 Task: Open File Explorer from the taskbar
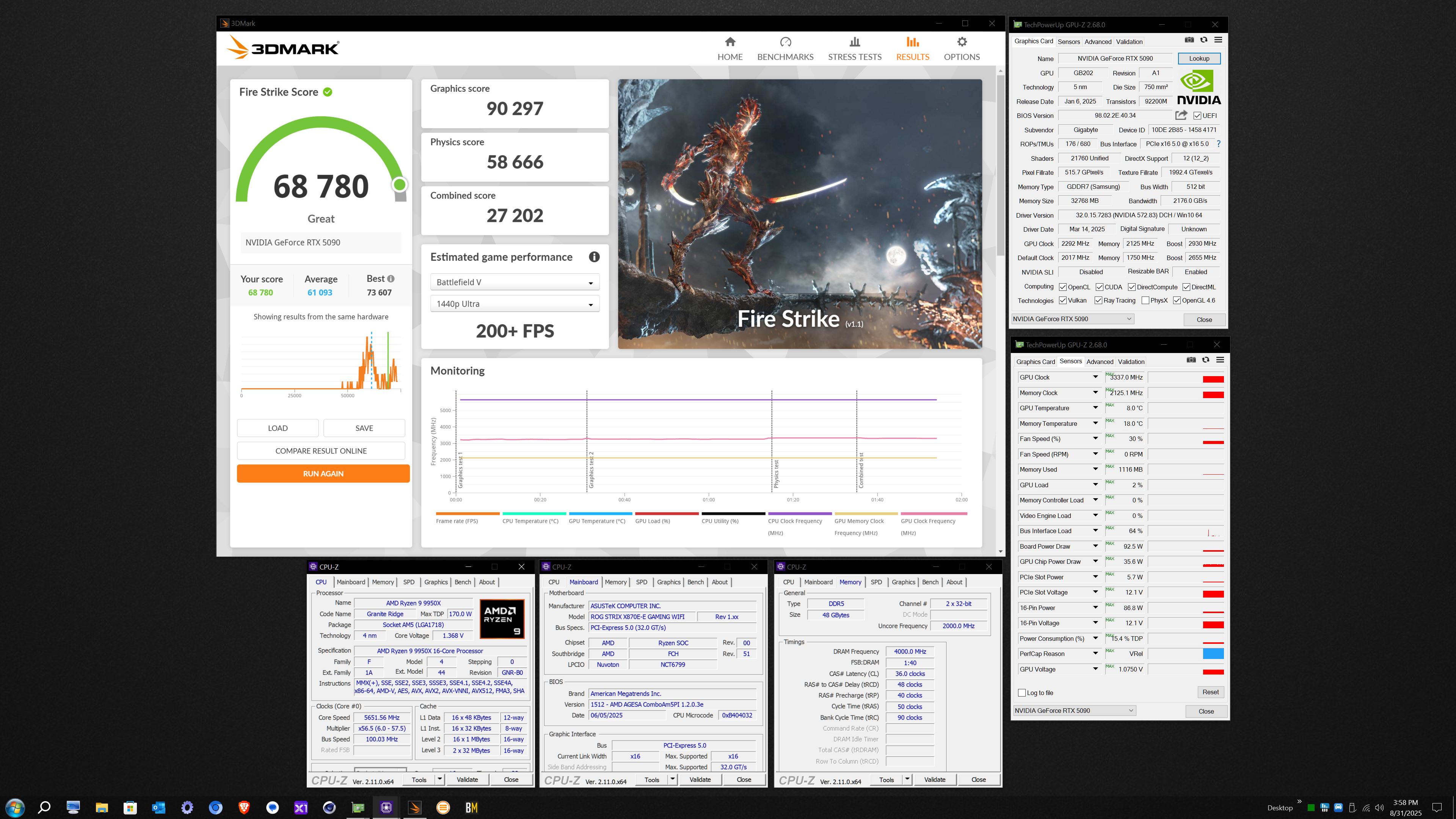click(101, 807)
